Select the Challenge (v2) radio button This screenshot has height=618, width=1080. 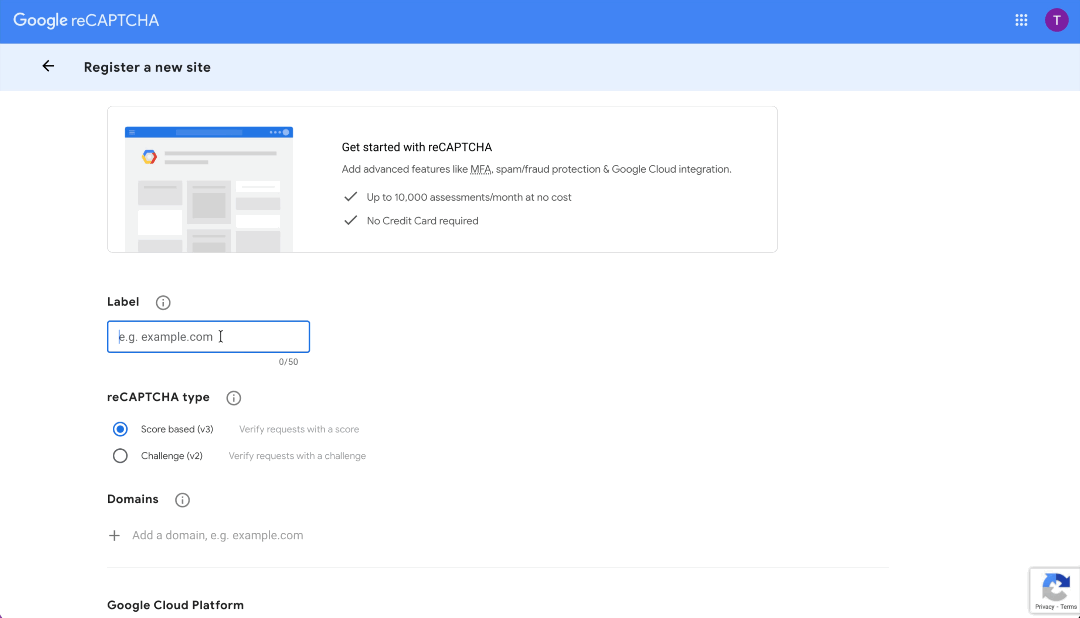120,455
